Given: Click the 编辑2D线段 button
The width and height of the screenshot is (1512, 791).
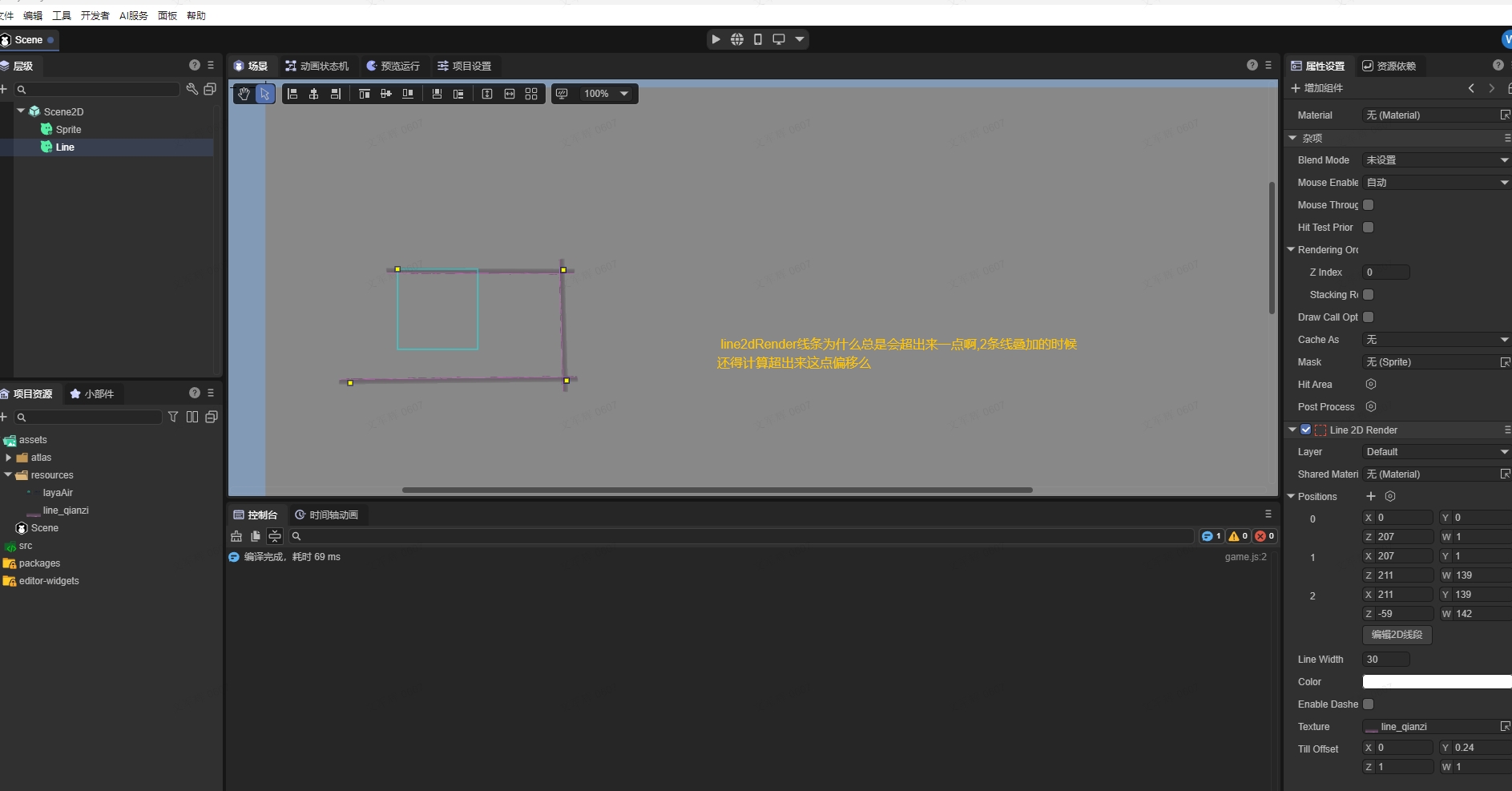Looking at the screenshot, I should tap(1397, 635).
